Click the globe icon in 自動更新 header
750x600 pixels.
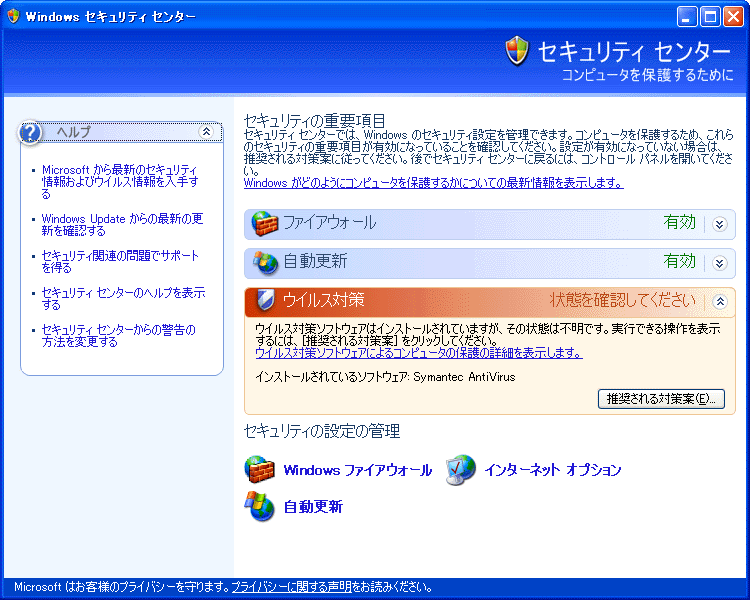coord(265,262)
